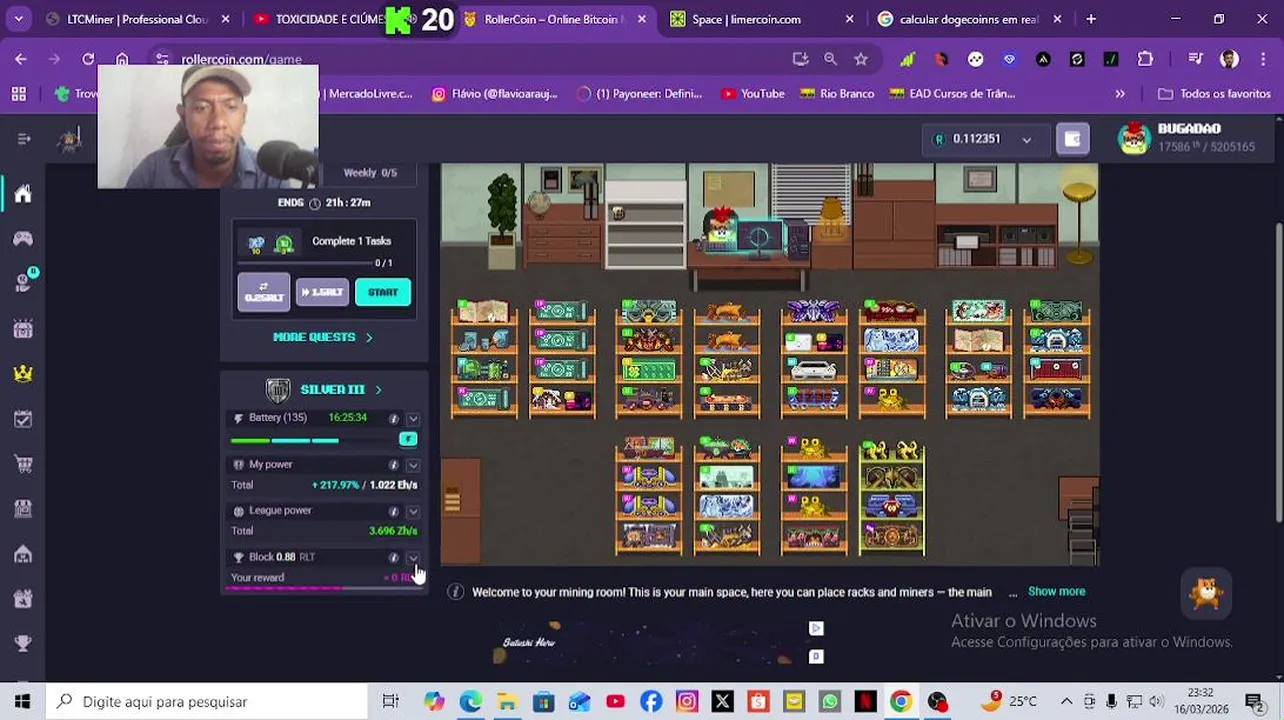Click the MORE QUESTS link
The image size is (1284, 720).
point(322,337)
